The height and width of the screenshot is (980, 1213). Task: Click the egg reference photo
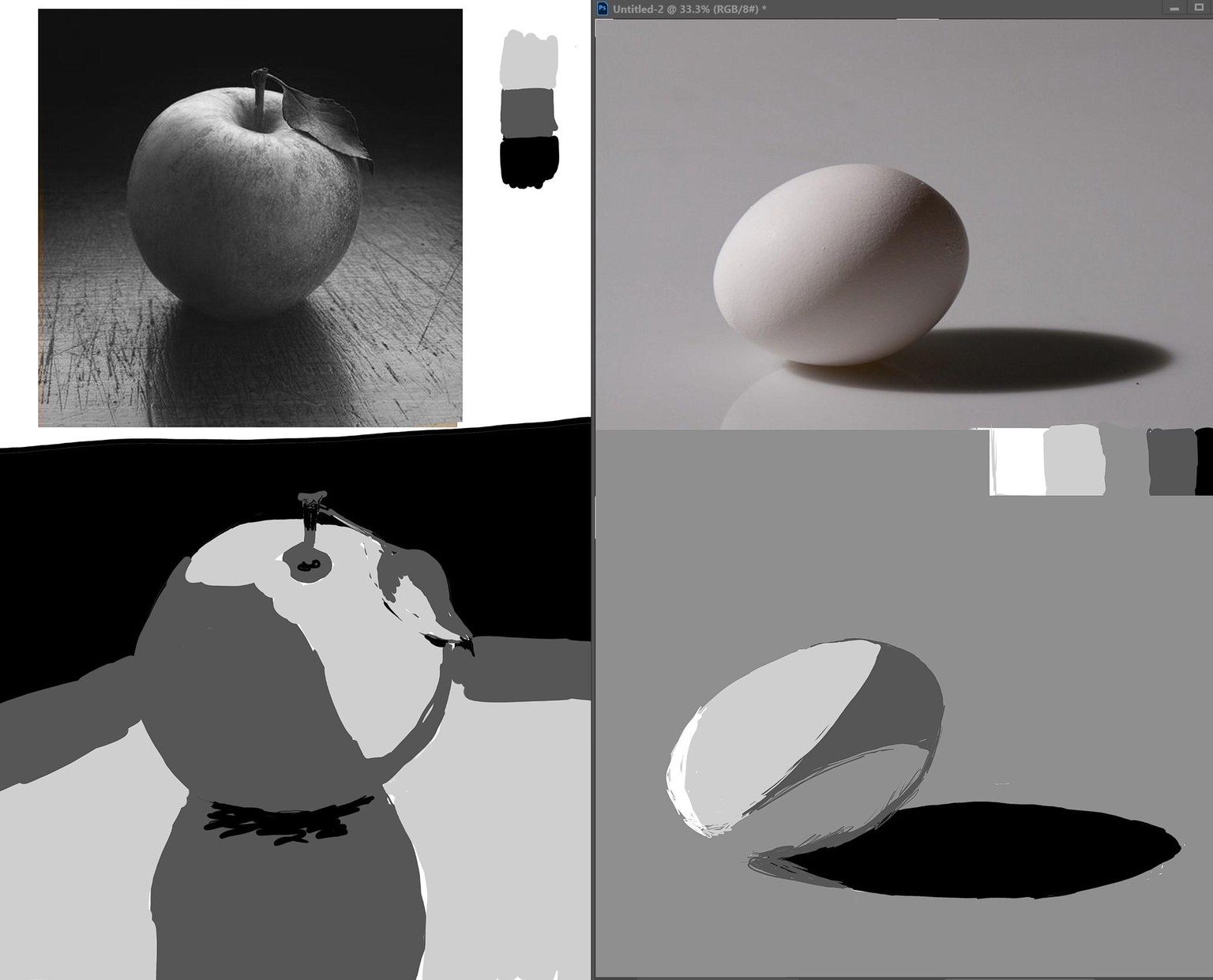click(x=903, y=224)
